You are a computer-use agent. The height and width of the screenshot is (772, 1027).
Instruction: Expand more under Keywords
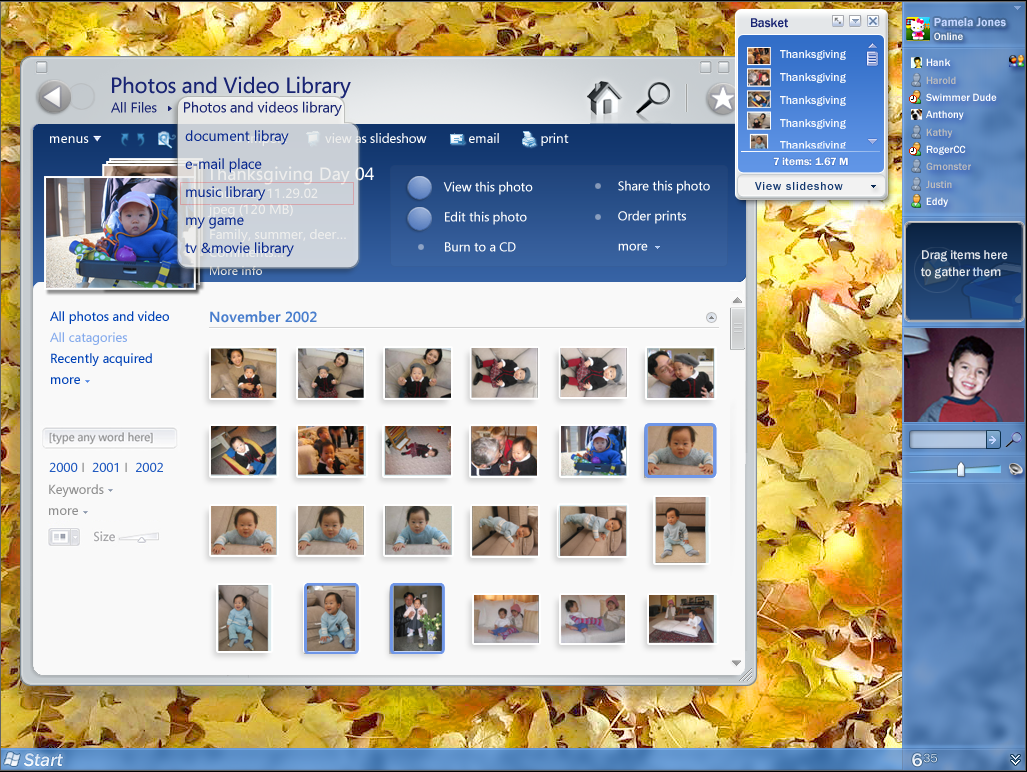click(x=67, y=511)
